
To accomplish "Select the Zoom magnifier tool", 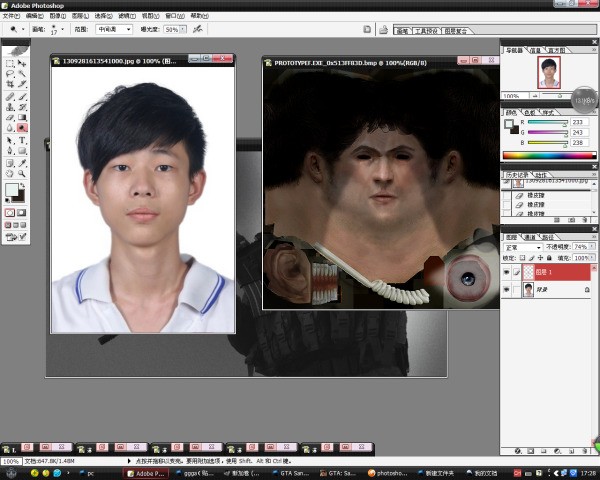I will pos(22,173).
